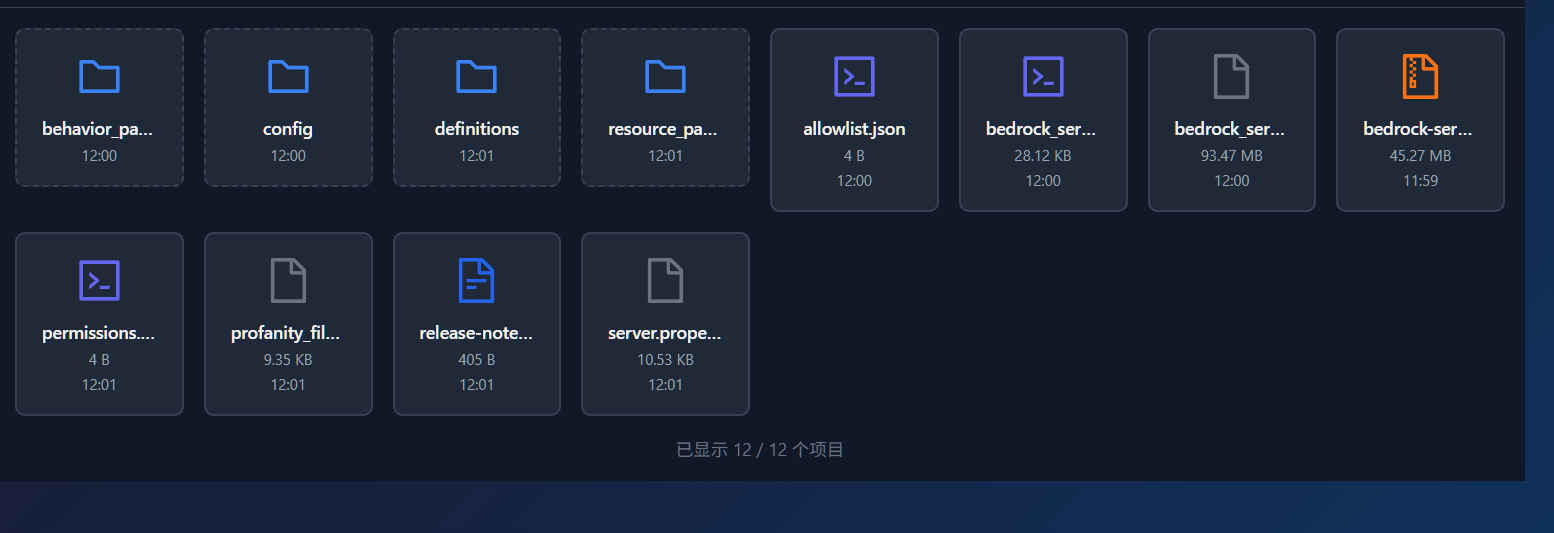Click the "config" folder name label
The image size is (1554, 533).
[288, 129]
